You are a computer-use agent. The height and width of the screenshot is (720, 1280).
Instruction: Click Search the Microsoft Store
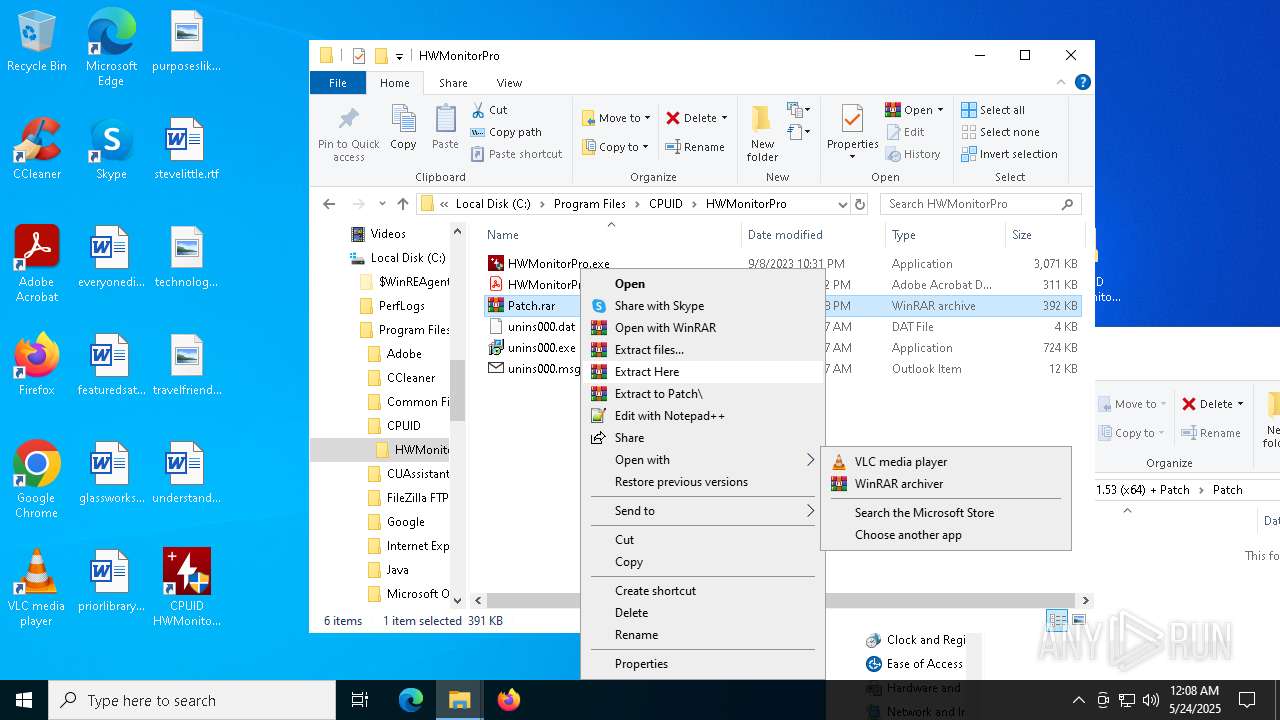(x=945, y=513)
